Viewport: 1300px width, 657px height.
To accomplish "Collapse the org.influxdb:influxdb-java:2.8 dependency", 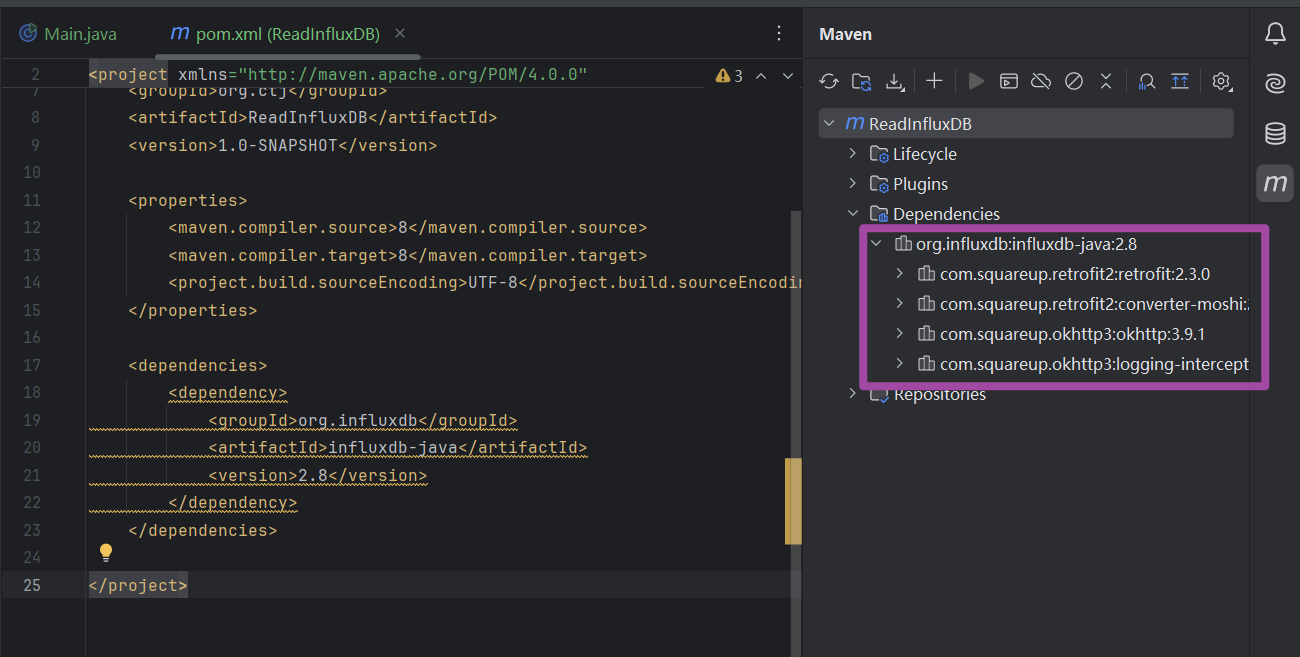I will coord(876,244).
